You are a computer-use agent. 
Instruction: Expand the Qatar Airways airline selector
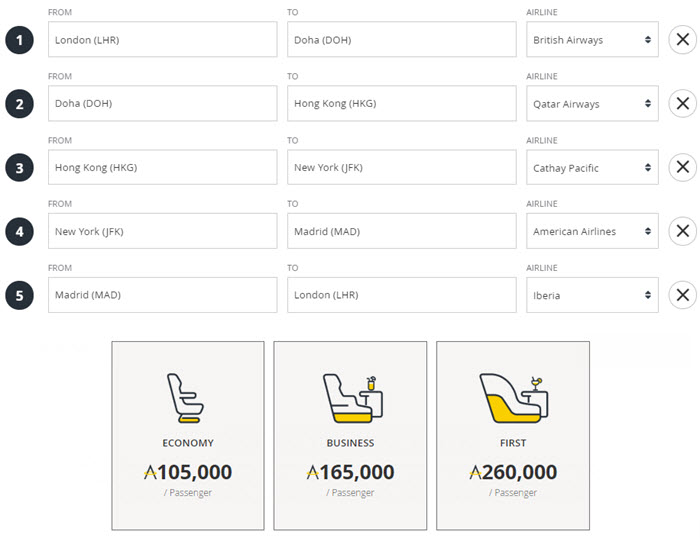tap(592, 104)
